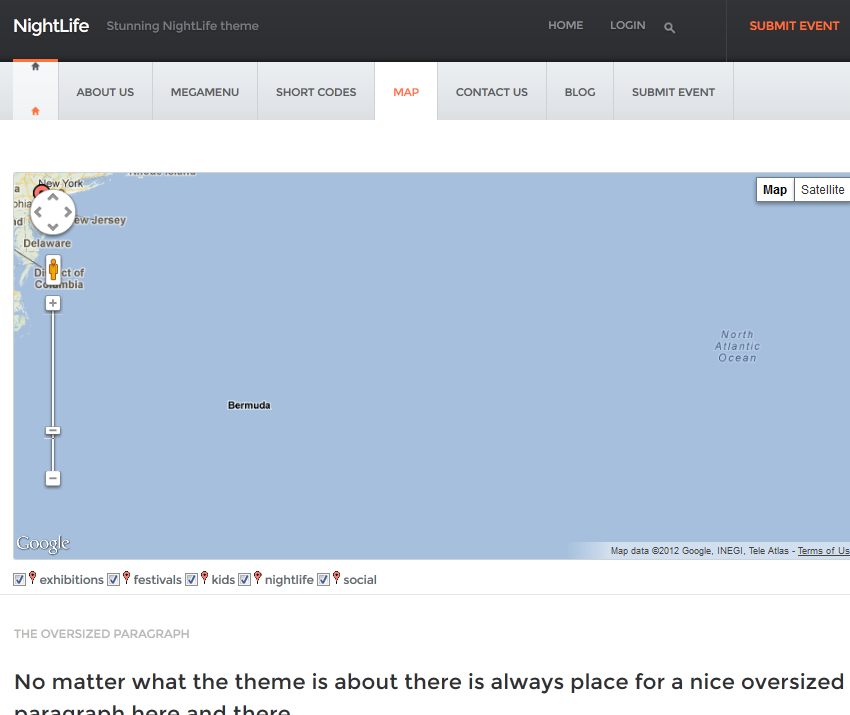Click the festivals pin marker icon
This screenshot has width=850, height=715.
(126, 578)
